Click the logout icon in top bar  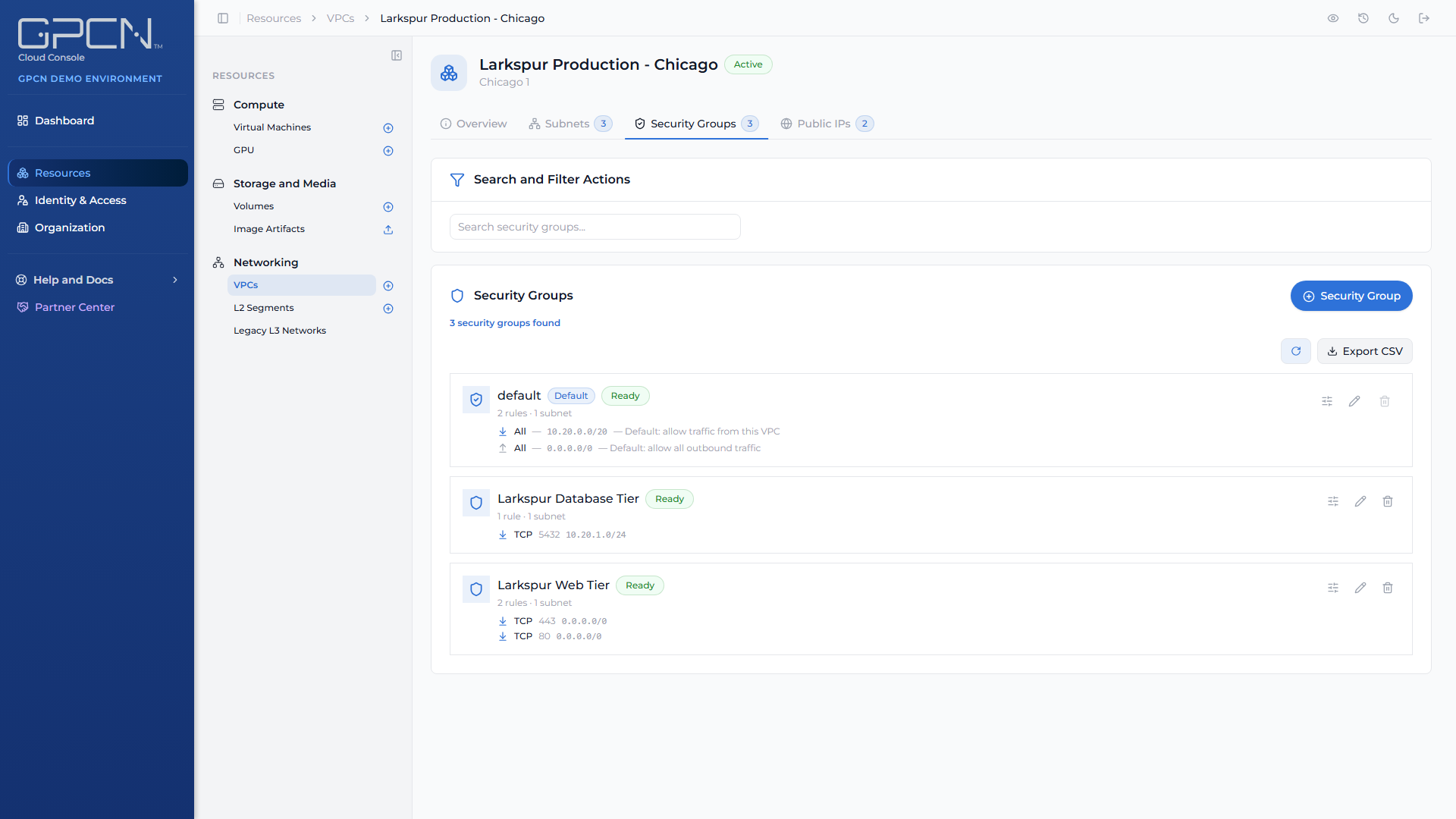1424,18
